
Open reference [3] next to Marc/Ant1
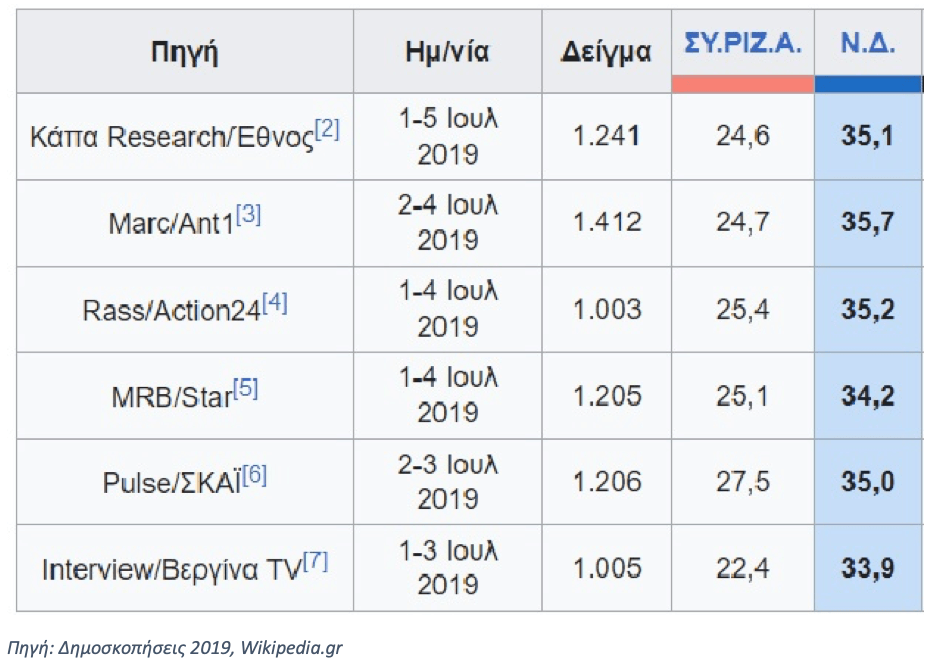point(248,214)
